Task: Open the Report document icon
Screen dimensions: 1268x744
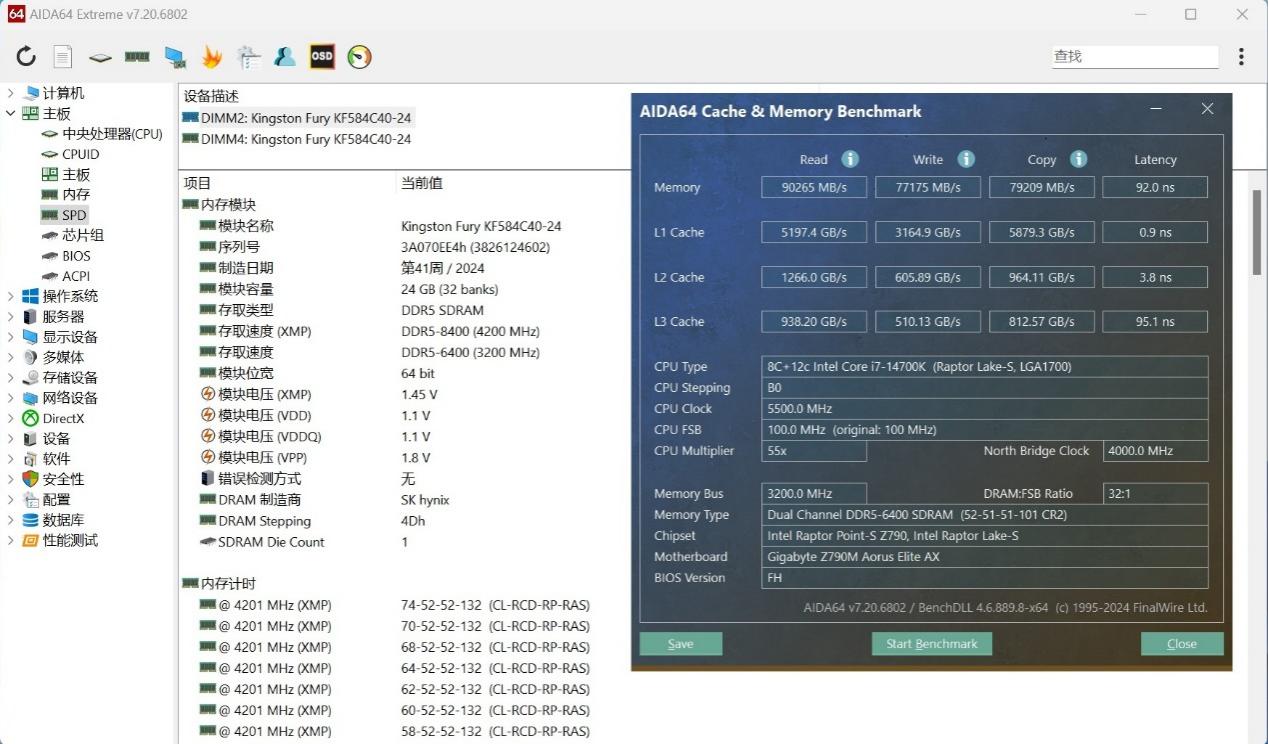Action: (63, 57)
